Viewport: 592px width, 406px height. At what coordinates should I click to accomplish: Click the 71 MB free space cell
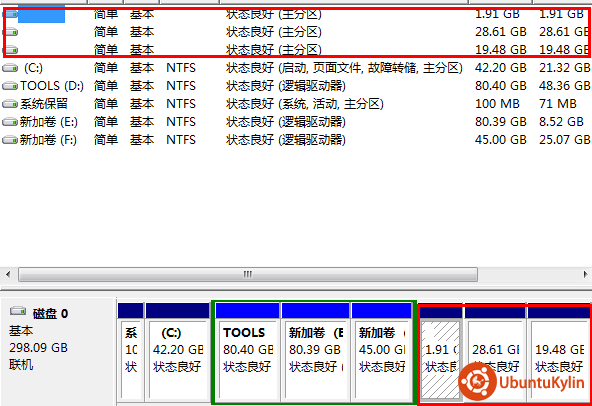[558, 104]
